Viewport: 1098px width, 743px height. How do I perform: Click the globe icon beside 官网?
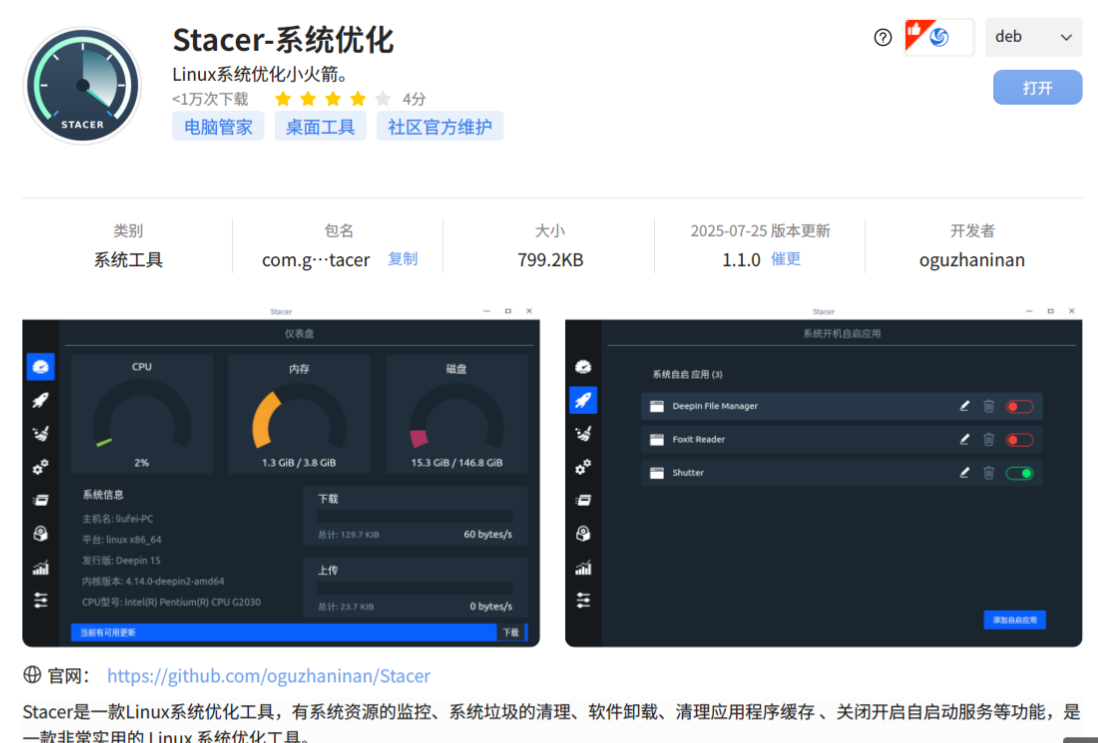click(x=32, y=675)
